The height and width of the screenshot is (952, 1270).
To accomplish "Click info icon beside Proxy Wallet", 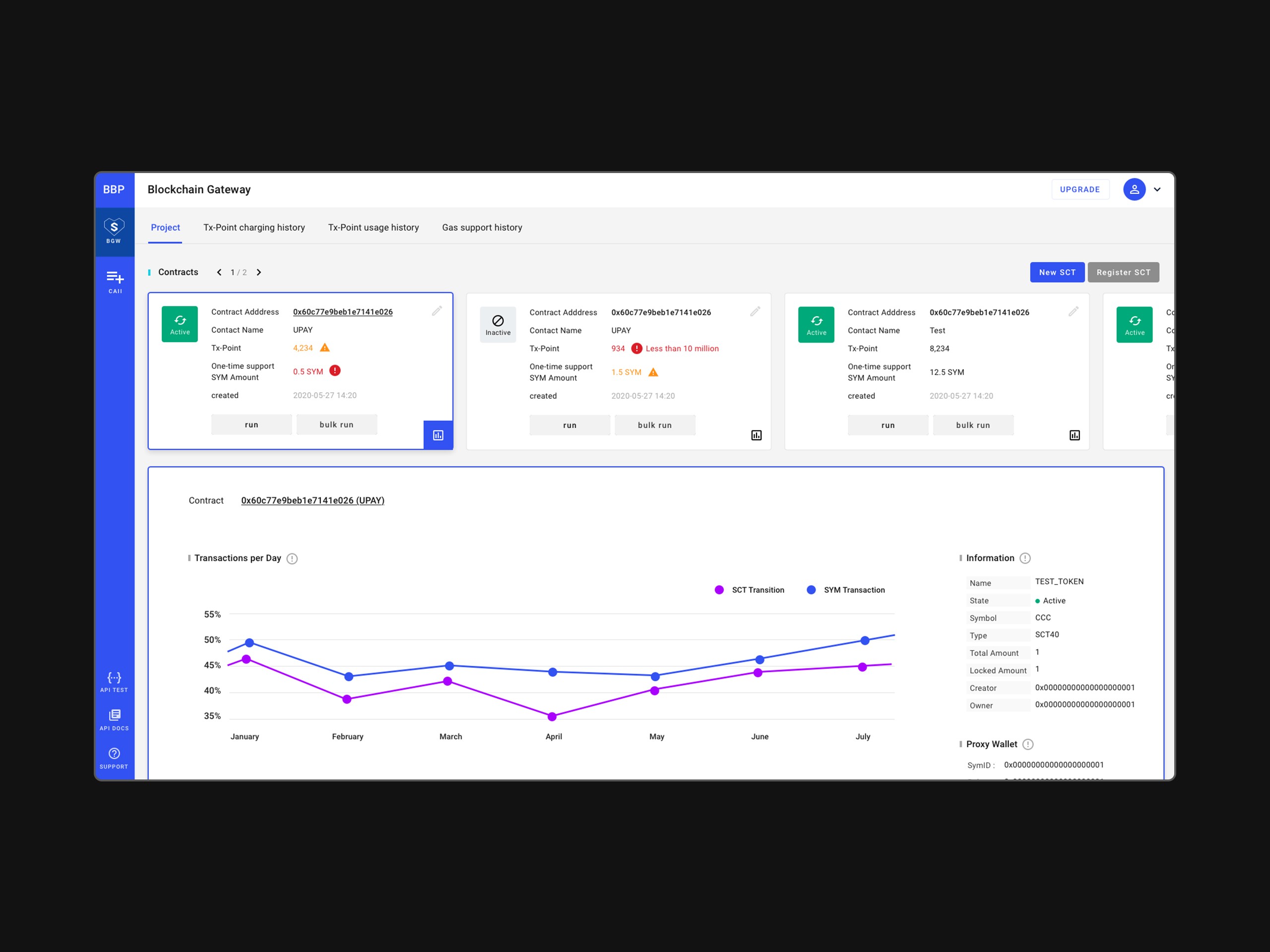I will click(1028, 744).
